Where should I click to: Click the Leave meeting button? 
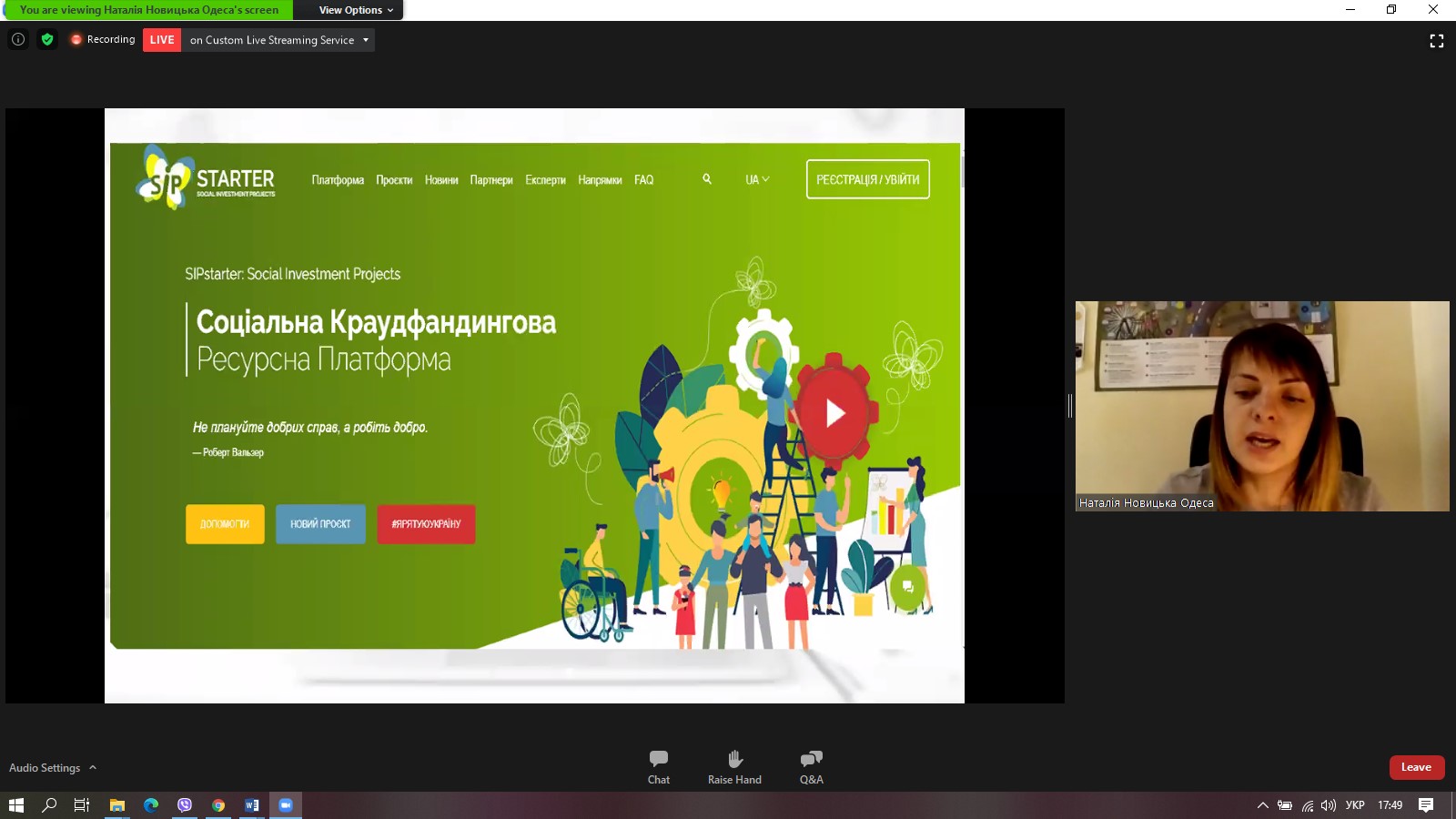[x=1416, y=767]
